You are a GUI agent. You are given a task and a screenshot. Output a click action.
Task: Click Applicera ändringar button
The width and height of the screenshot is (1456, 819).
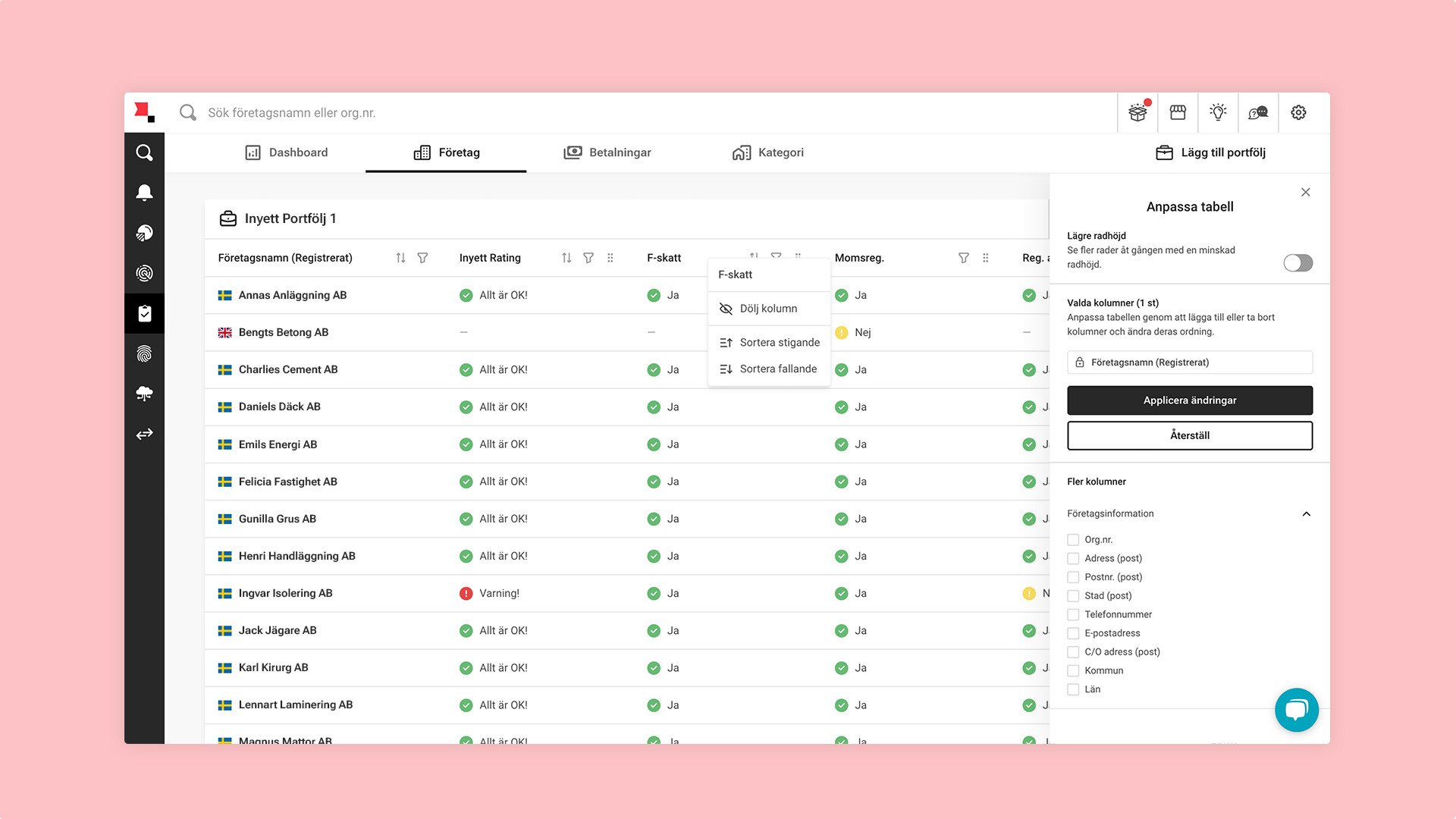pyautogui.click(x=1190, y=400)
